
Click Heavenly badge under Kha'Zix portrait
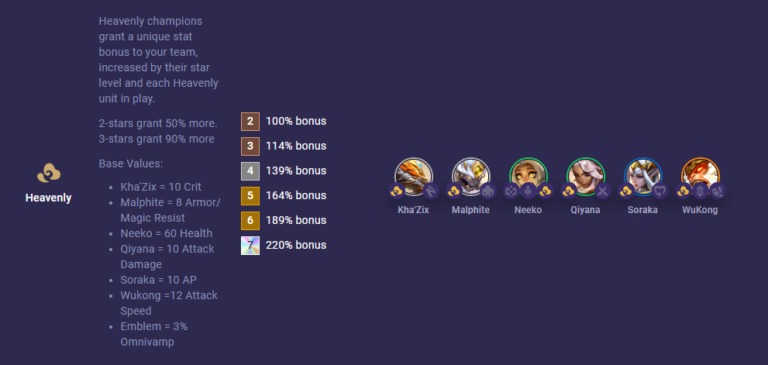[397, 191]
